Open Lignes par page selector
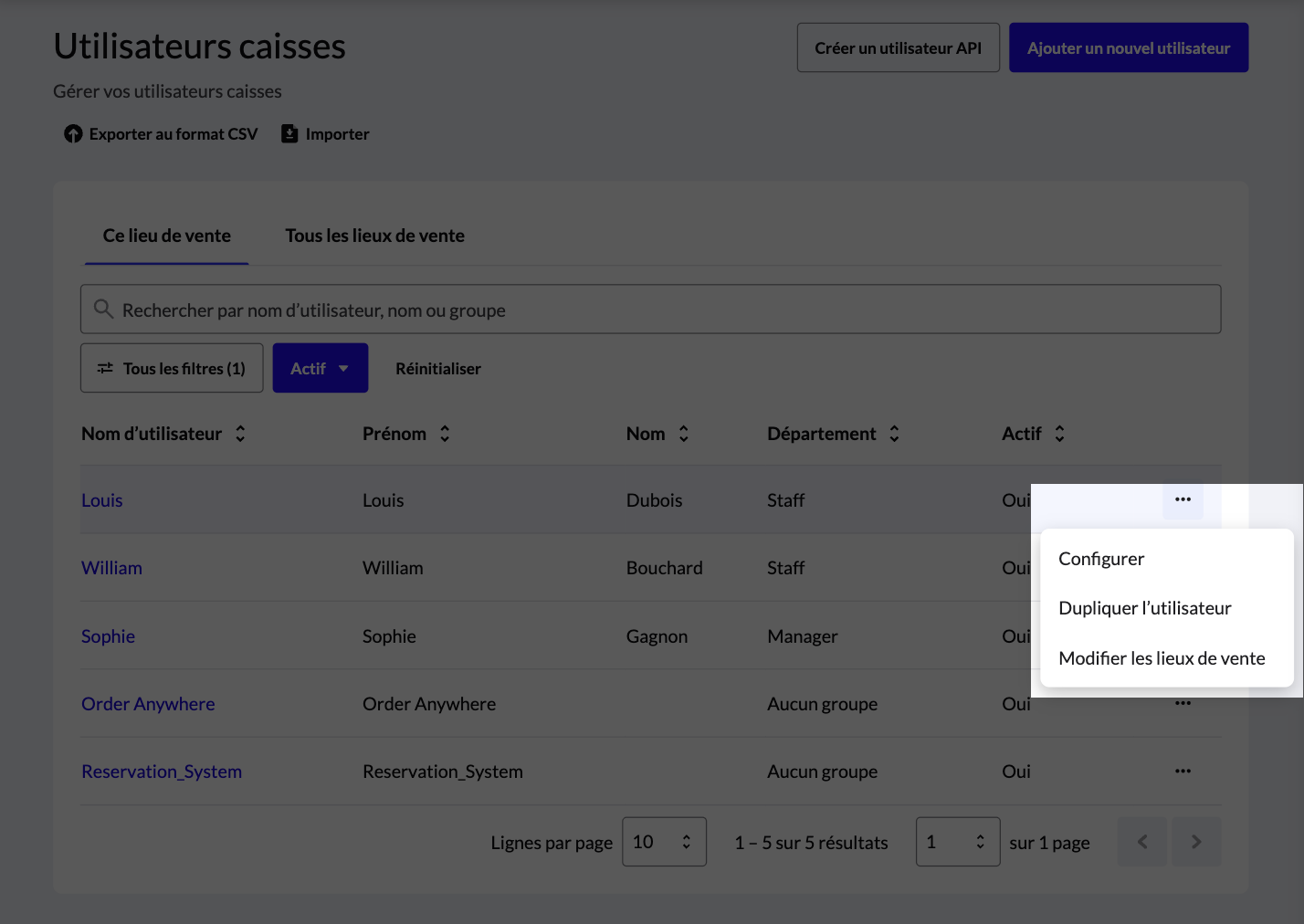Viewport: 1304px width, 924px height. pyautogui.click(x=664, y=842)
